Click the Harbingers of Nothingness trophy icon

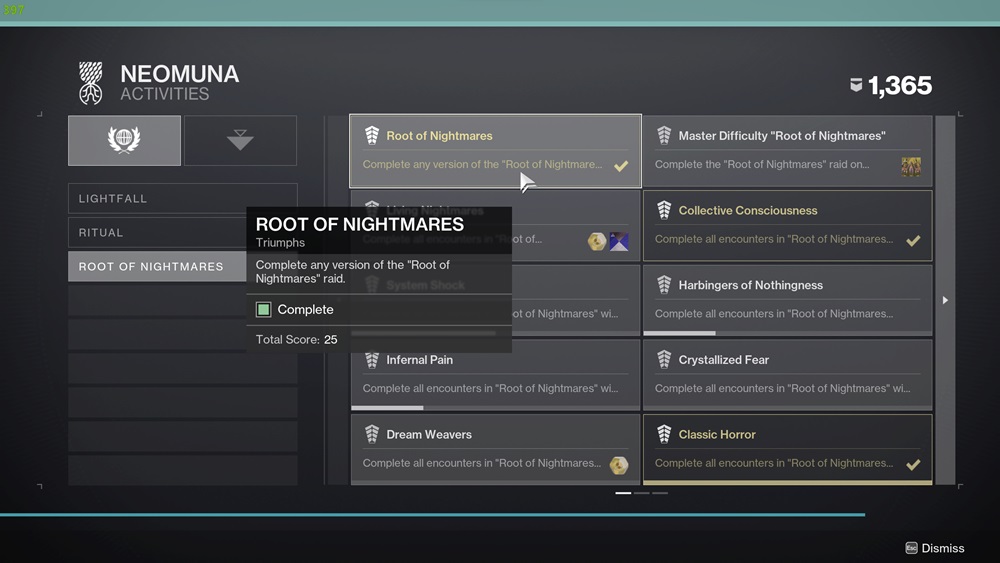(664, 284)
